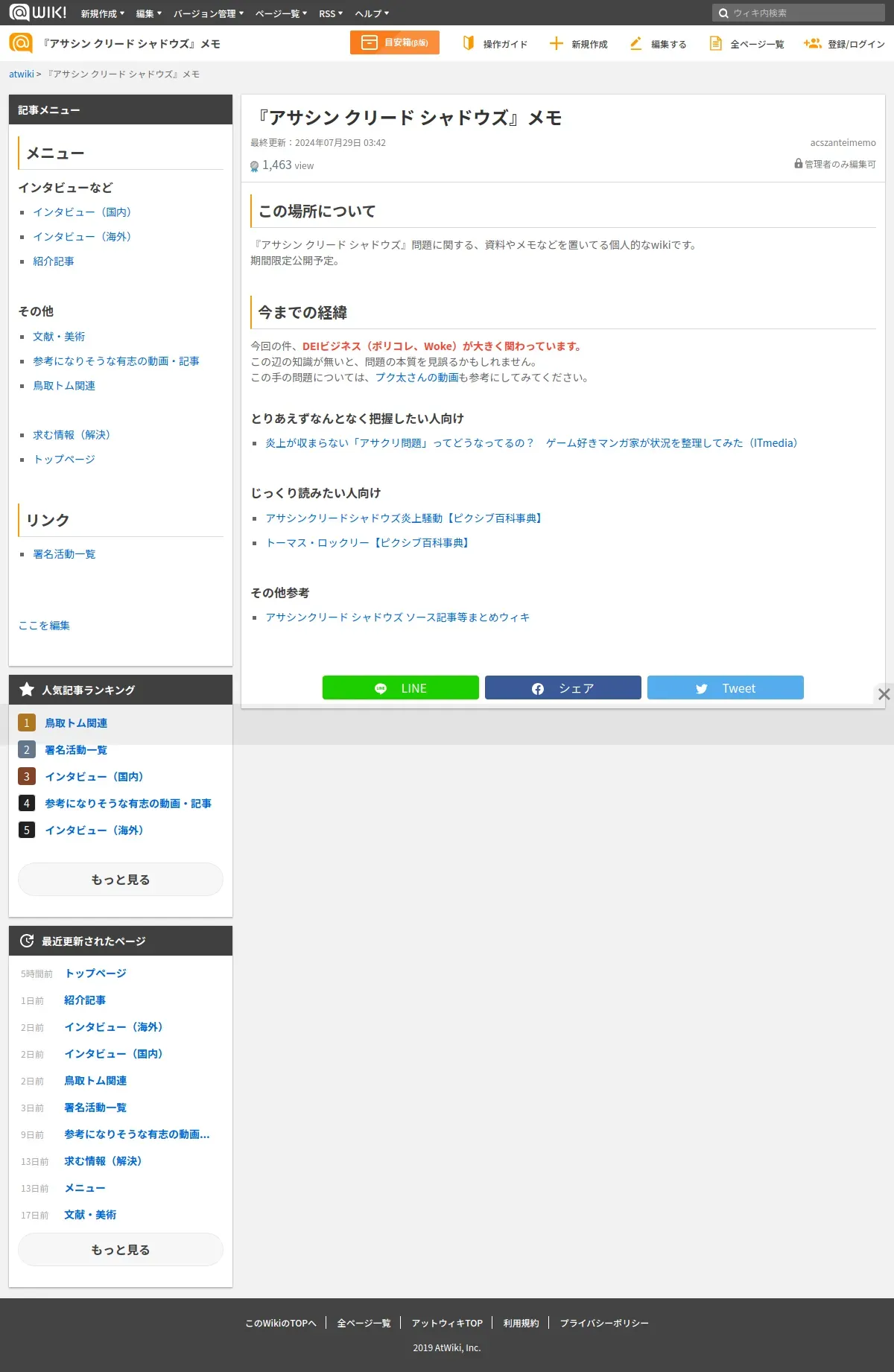Click footer 利用規約 link
Viewport: 894px width, 1372px height.
tap(521, 1324)
